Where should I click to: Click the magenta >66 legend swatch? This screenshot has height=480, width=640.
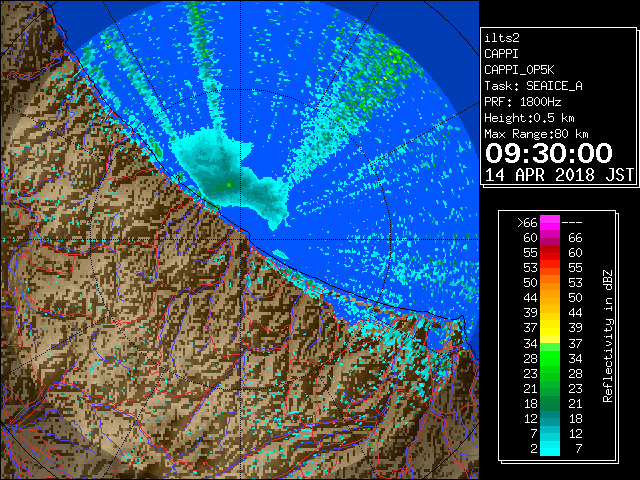tap(550, 223)
